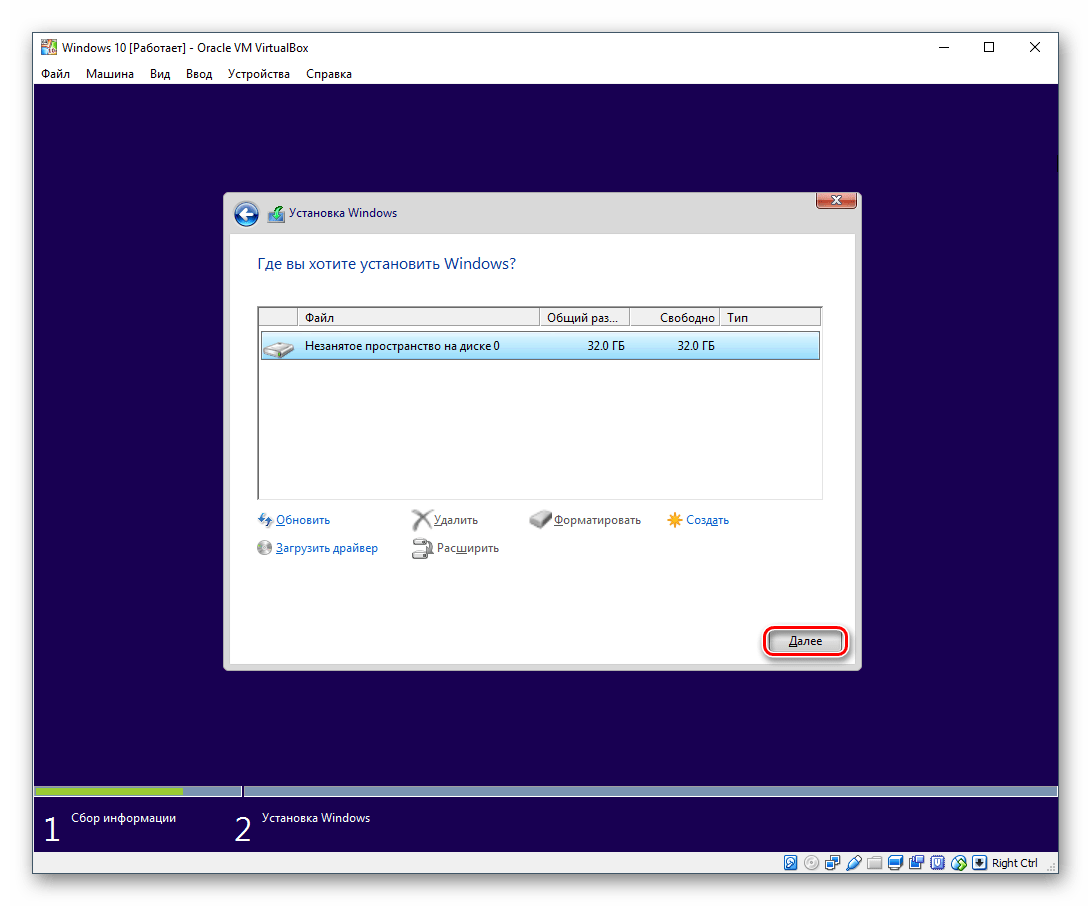Screen dimensions: 1091x906
Task: Click the Свободно column header
Action: (674, 317)
